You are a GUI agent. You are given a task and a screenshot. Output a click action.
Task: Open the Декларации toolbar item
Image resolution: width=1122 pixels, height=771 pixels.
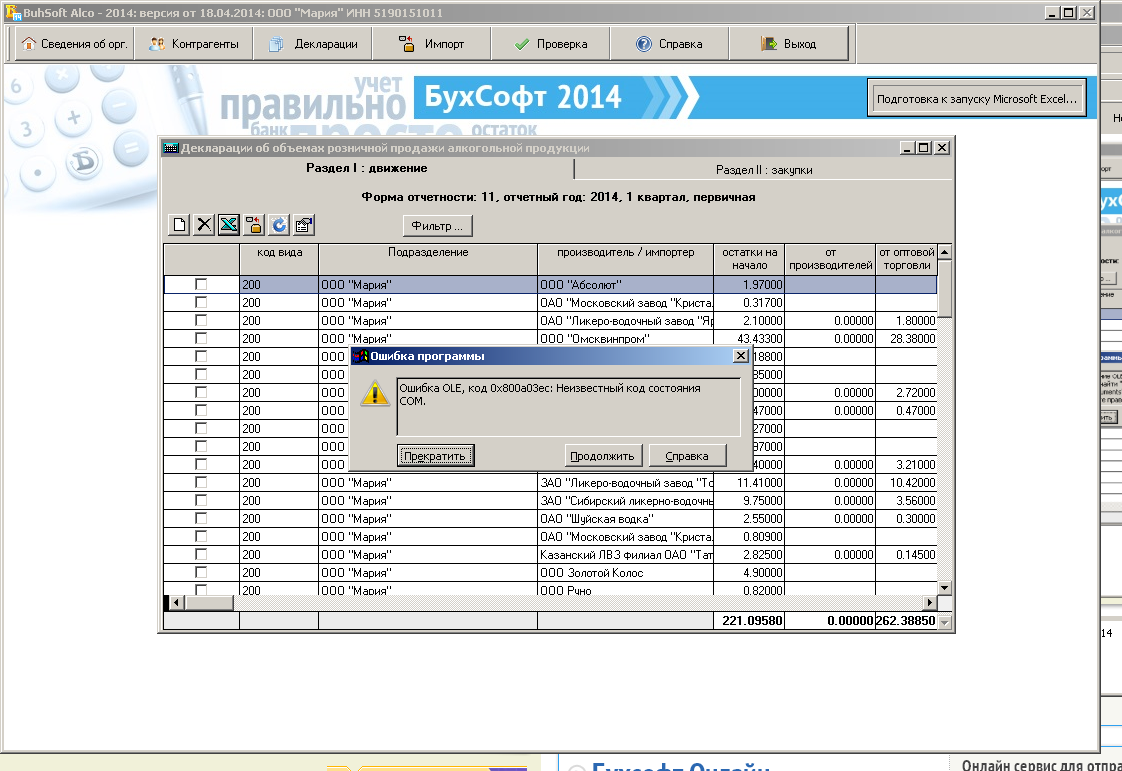tap(314, 44)
